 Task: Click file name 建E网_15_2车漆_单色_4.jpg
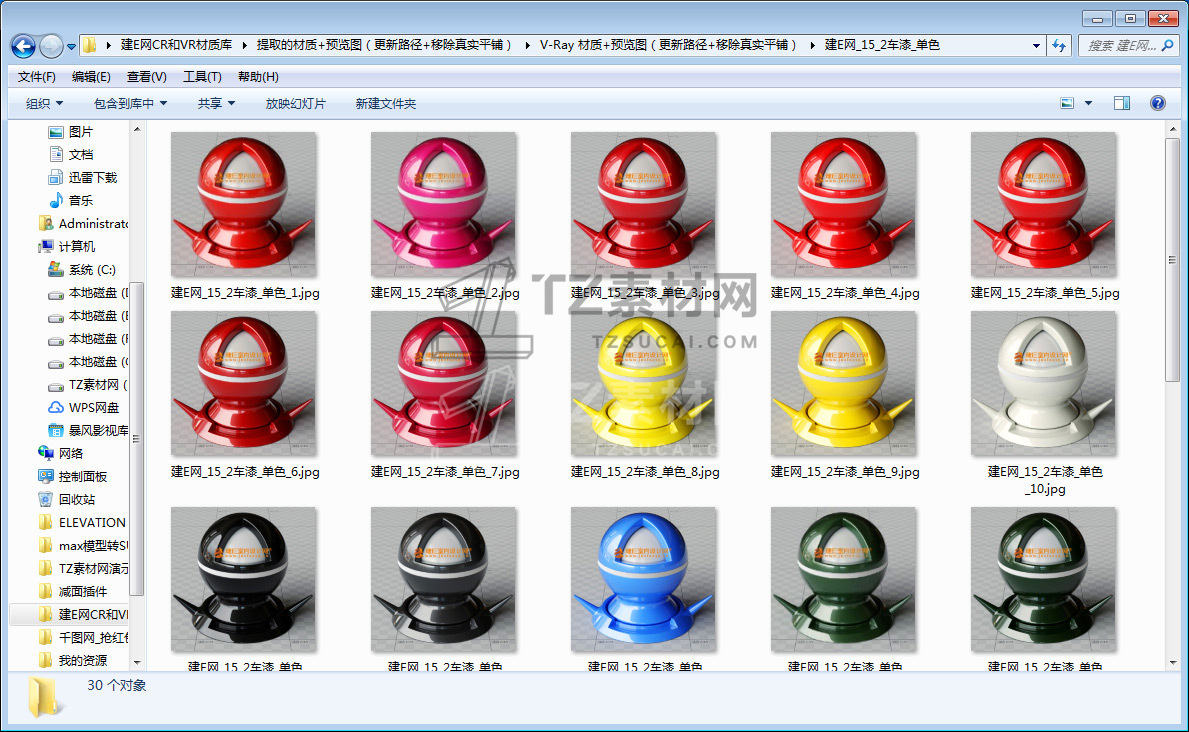(x=845, y=293)
